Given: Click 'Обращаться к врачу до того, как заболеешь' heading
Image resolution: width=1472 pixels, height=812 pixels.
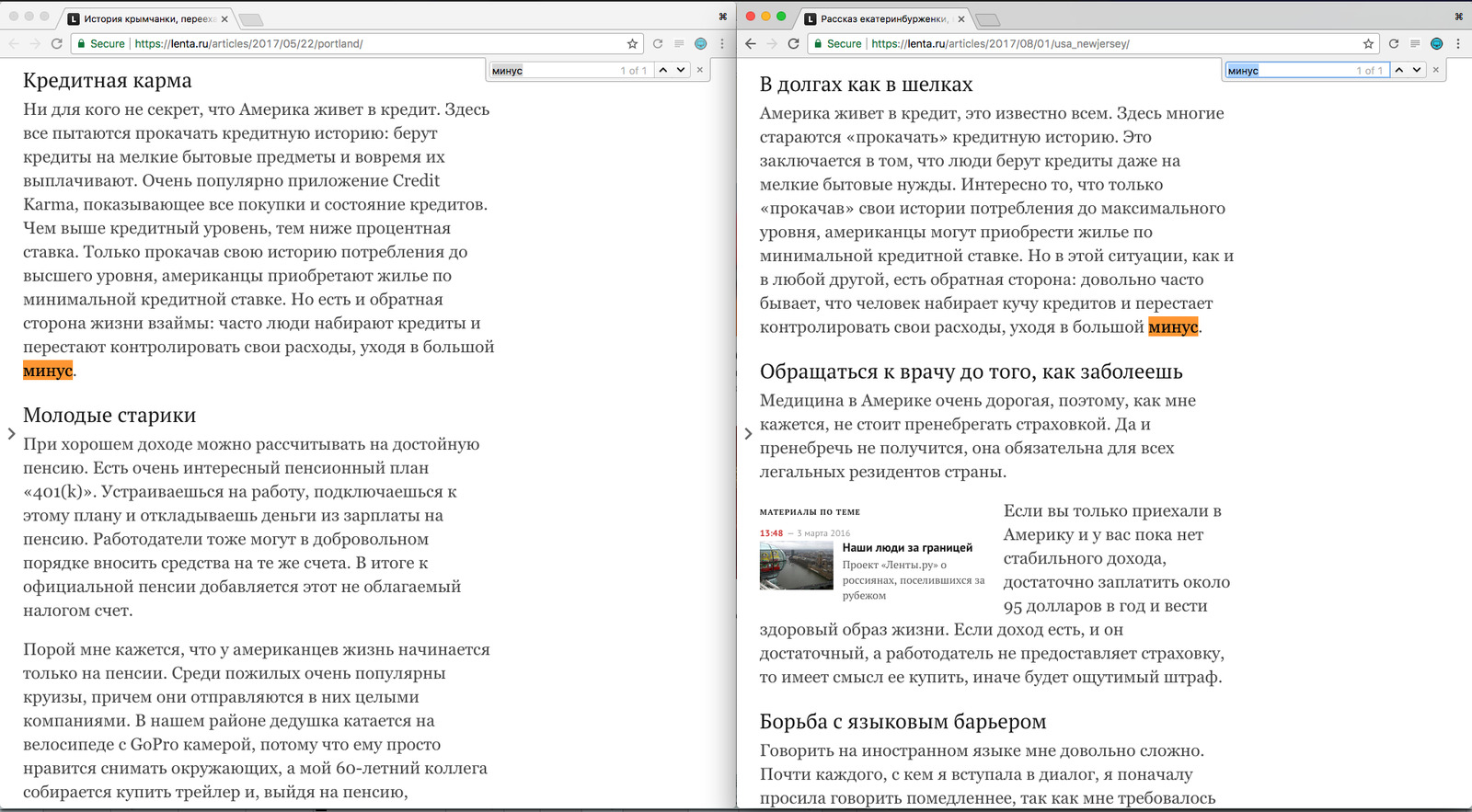Looking at the screenshot, I should click(972, 372).
